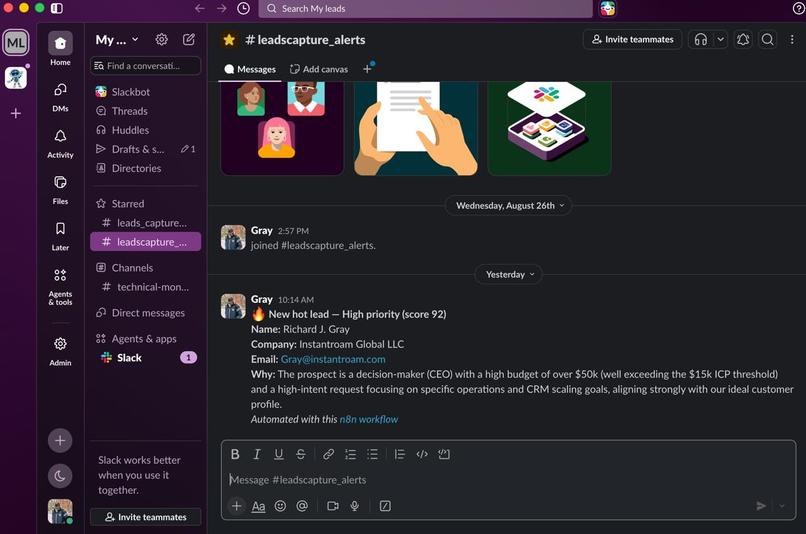
Task: Open the Wednesday, August 26th date dropdown
Action: pyautogui.click(x=508, y=206)
